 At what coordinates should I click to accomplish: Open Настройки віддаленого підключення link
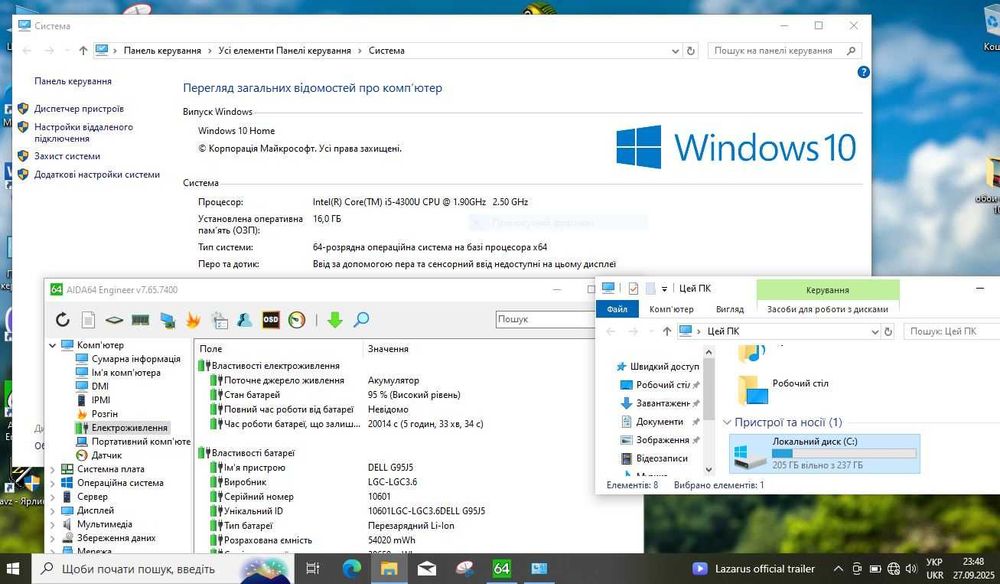84,133
